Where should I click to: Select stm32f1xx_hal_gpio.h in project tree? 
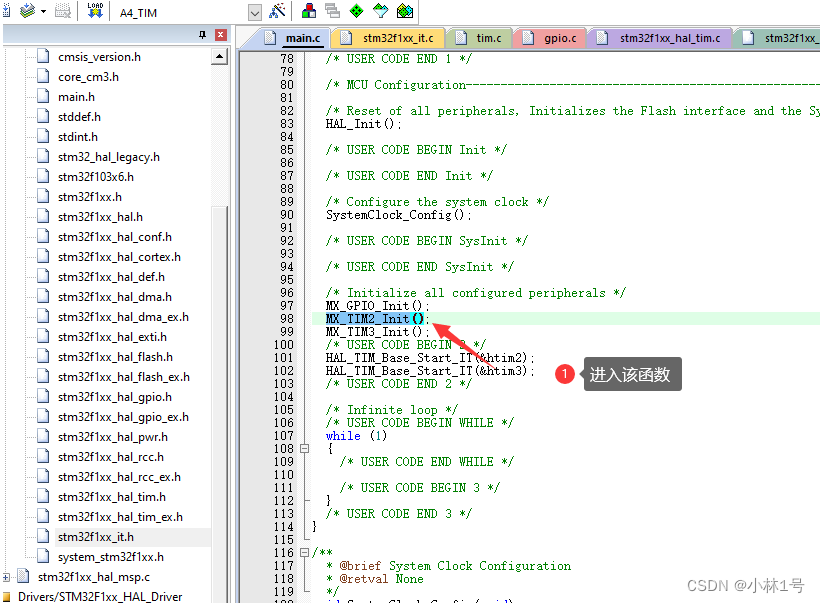tap(115, 397)
